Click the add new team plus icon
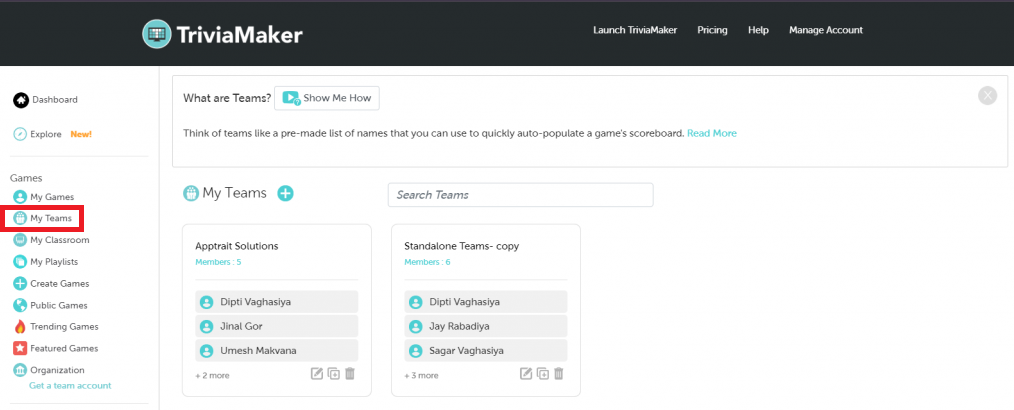This screenshot has height=410, width=1014. coord(285,193)
